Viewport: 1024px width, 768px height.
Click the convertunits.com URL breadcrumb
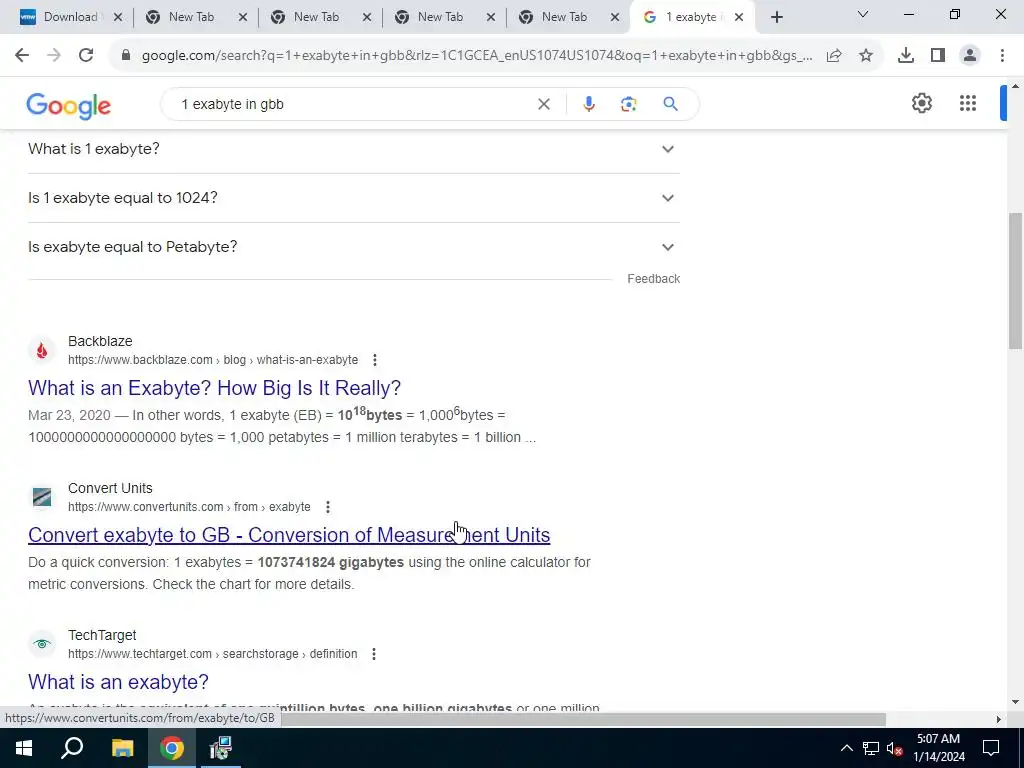(x=189, y=507)
